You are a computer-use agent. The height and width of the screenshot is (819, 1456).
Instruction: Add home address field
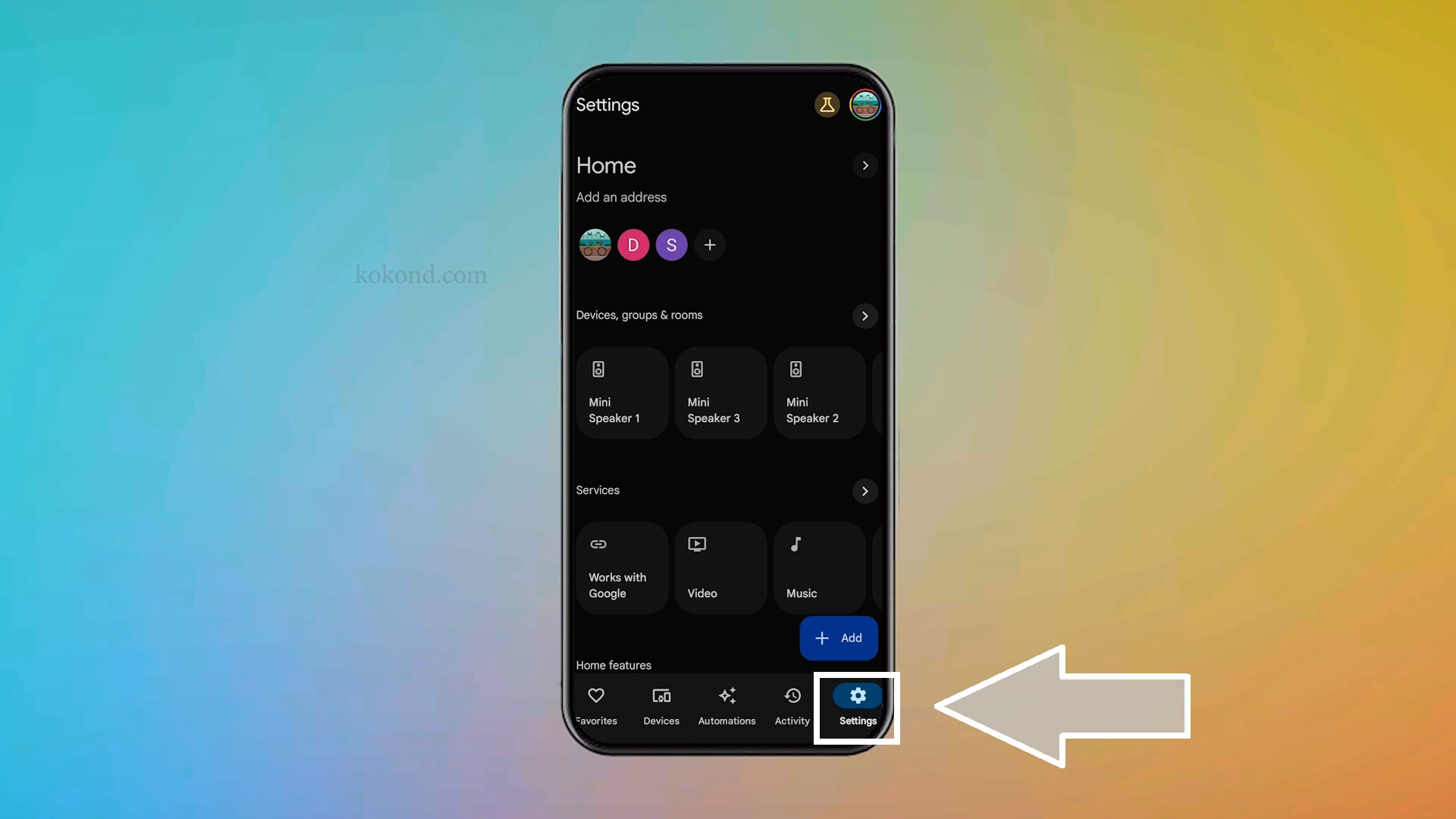click(621, 197)
